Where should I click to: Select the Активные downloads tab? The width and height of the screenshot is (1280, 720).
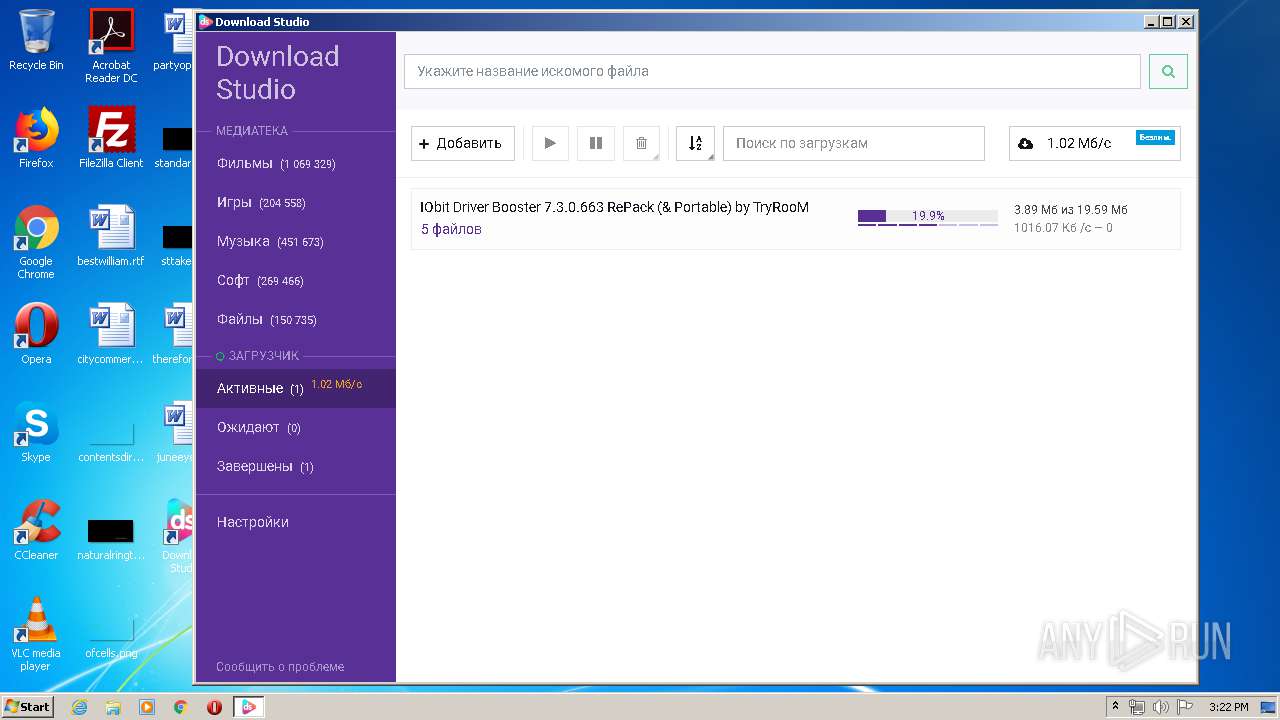point(296,388)
